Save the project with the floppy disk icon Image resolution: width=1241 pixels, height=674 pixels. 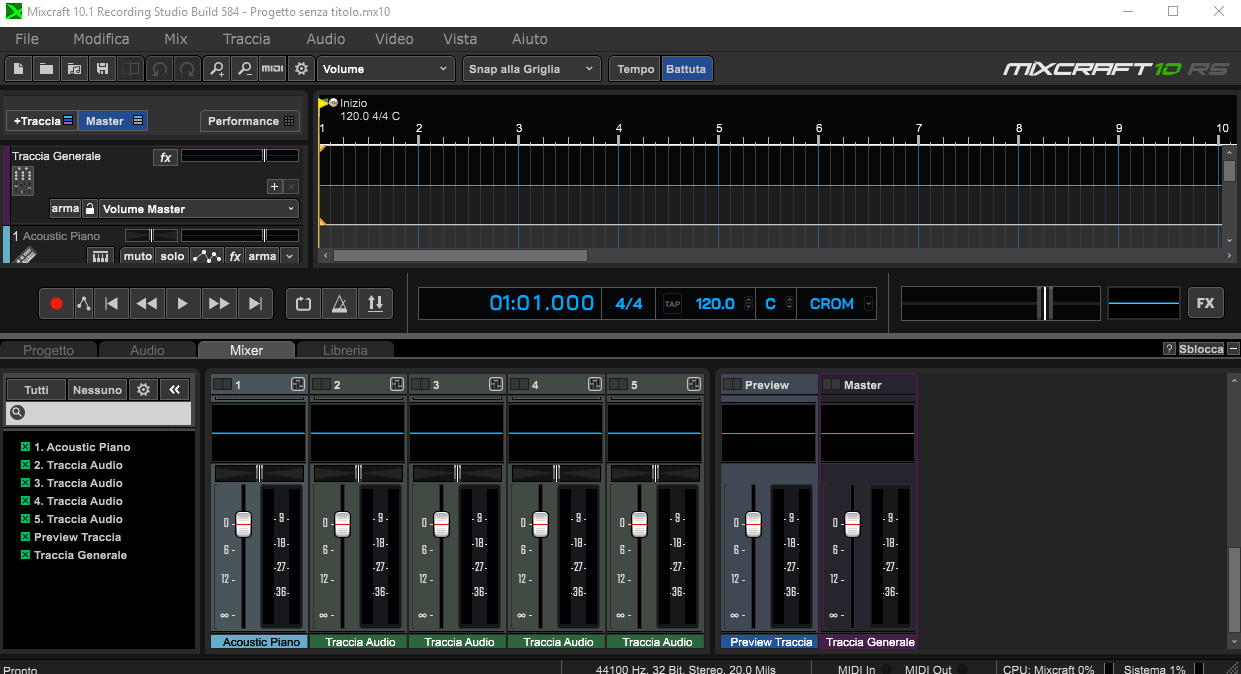coord(102,69)
